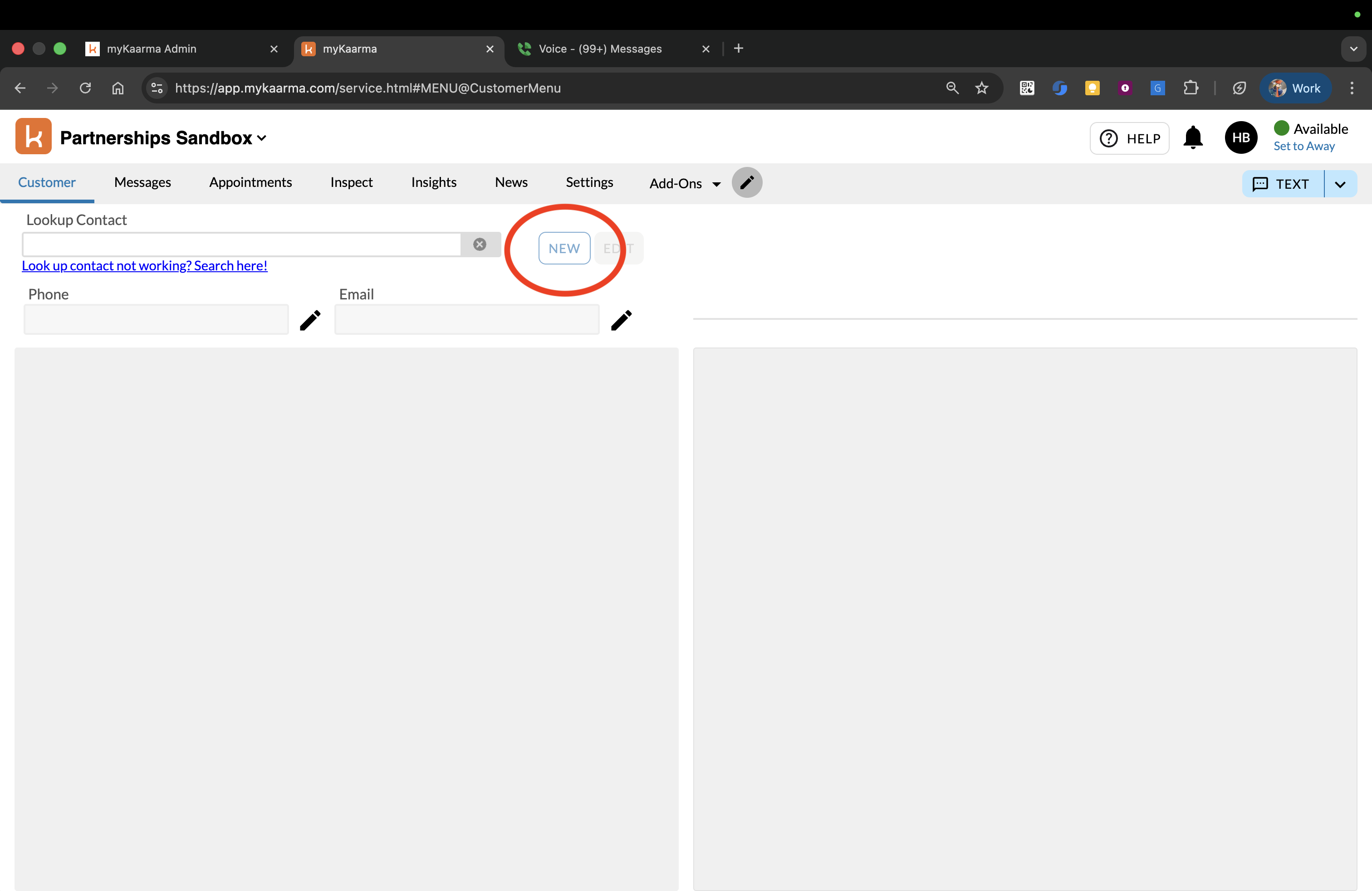Focus the Lookup Contact input field
This screenshot has width=1372, height=891.
(241, 245)
